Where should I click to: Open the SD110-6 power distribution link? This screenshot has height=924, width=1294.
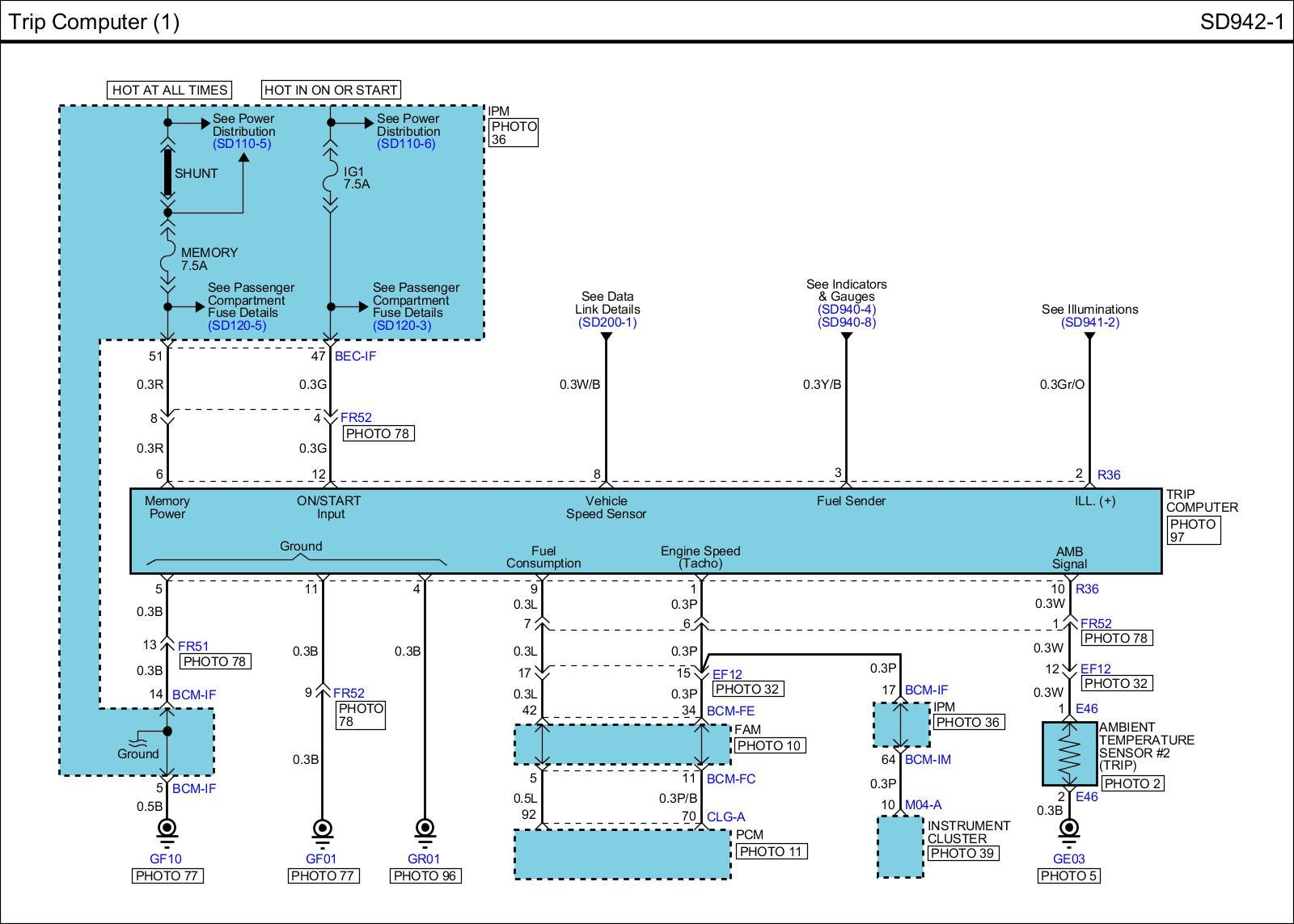(406, 144)
